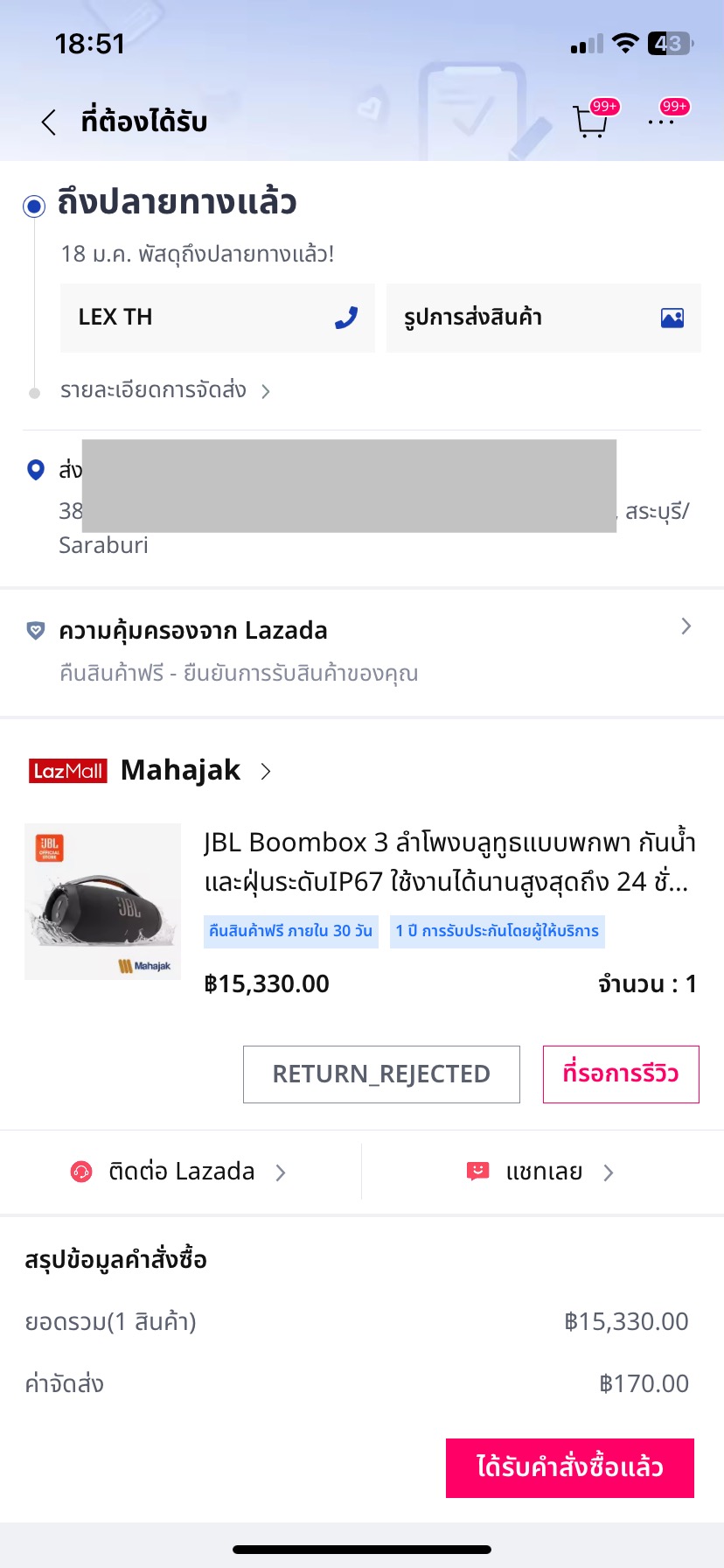Expand shipping details (รายละเอียดการจัดส่ง)
Viewport: 724px width, 1568px height.
pyautogui.click(x=164, y=390)
